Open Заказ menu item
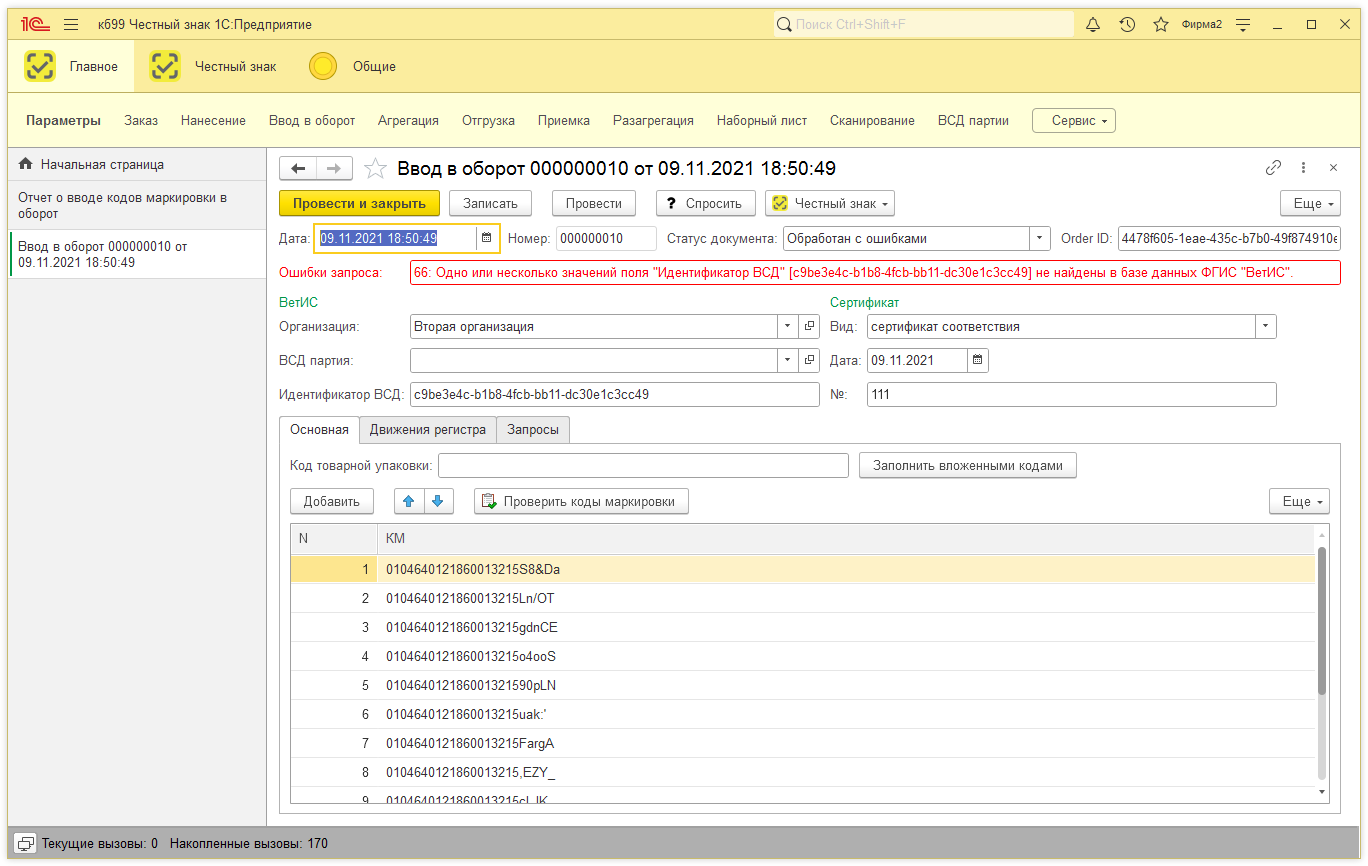 141,120
